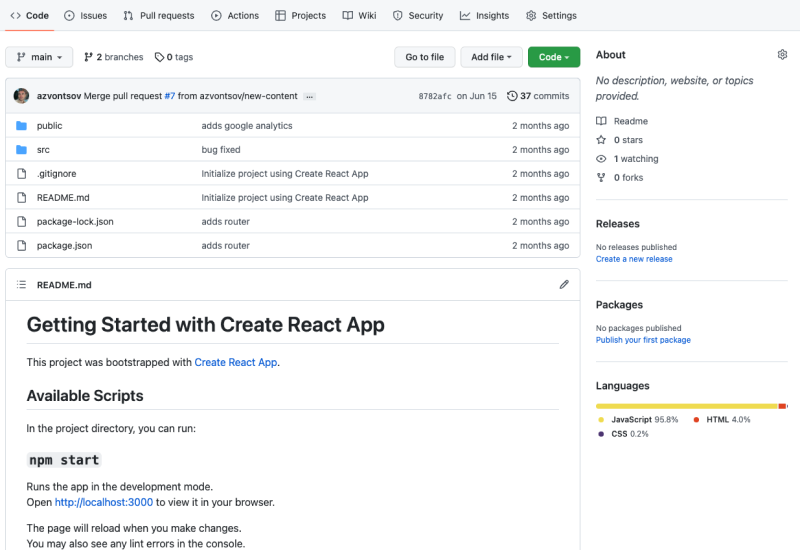Open package.json's 'adds router' commit

click(x=225, y=246)
